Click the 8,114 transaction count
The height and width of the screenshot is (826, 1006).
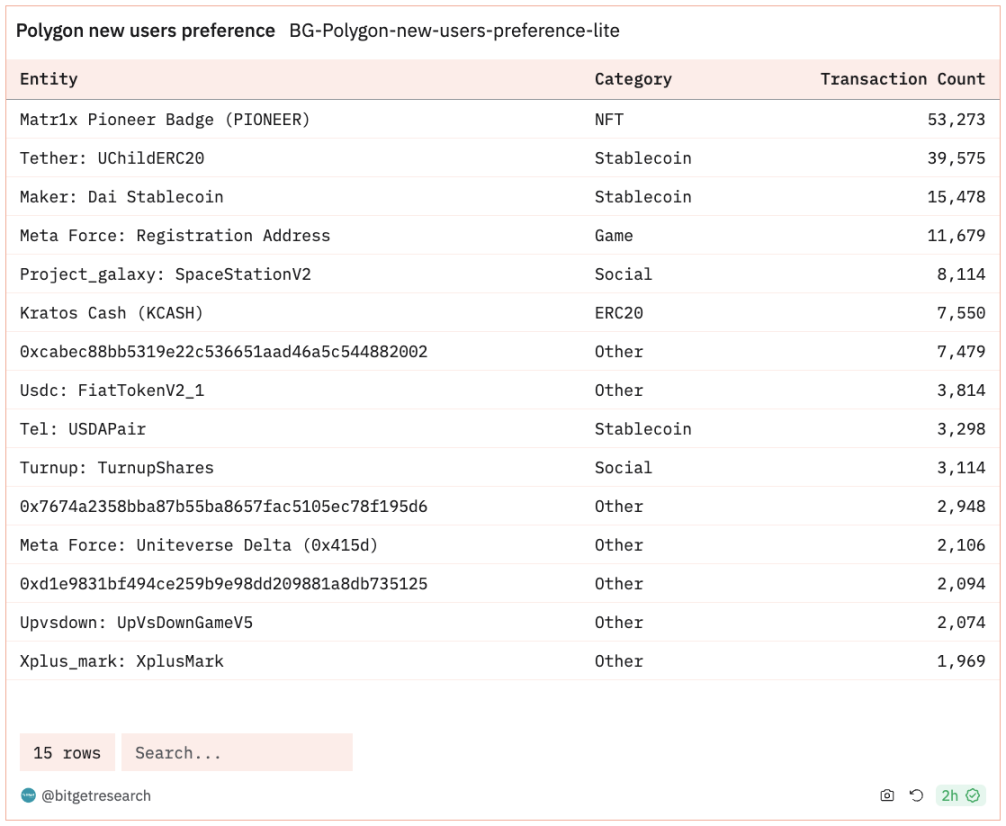pos(961,274)
